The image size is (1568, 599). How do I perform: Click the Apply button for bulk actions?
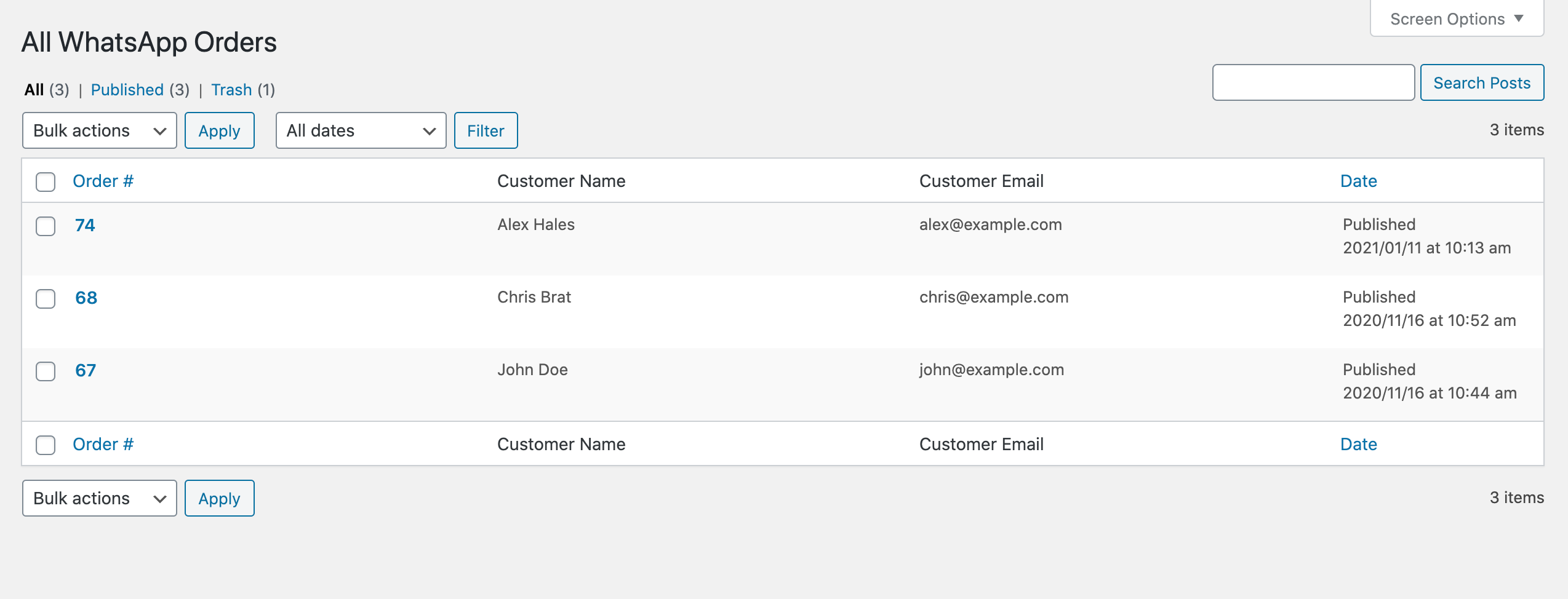(x=219, y=130)
